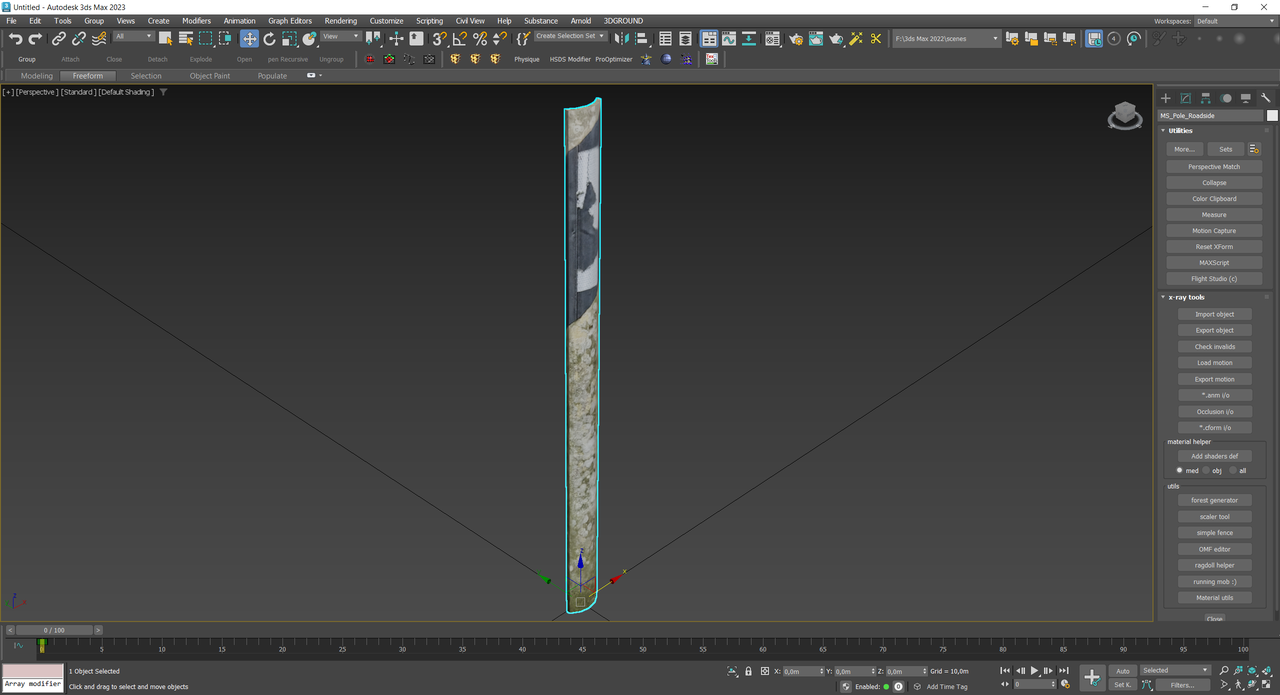This screenshot has width=1280, height=695.
Task: Open the Create plus tab in command panel
Action: (1166, 98)
